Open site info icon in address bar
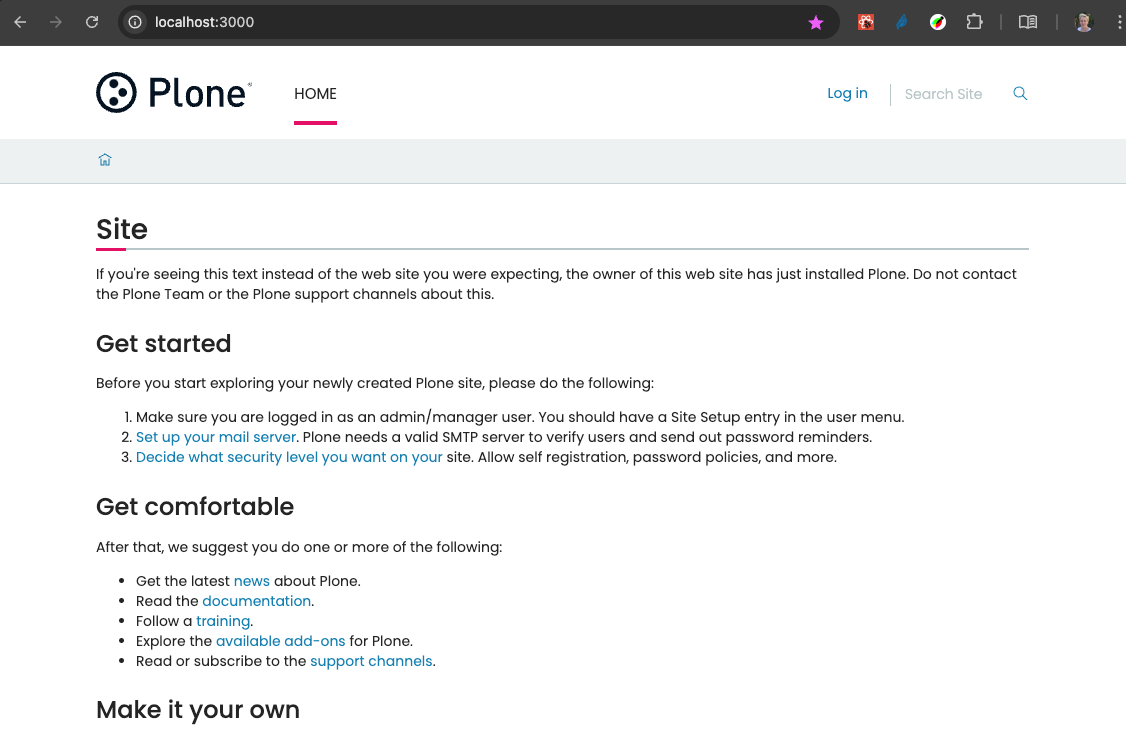 [135, 22]
